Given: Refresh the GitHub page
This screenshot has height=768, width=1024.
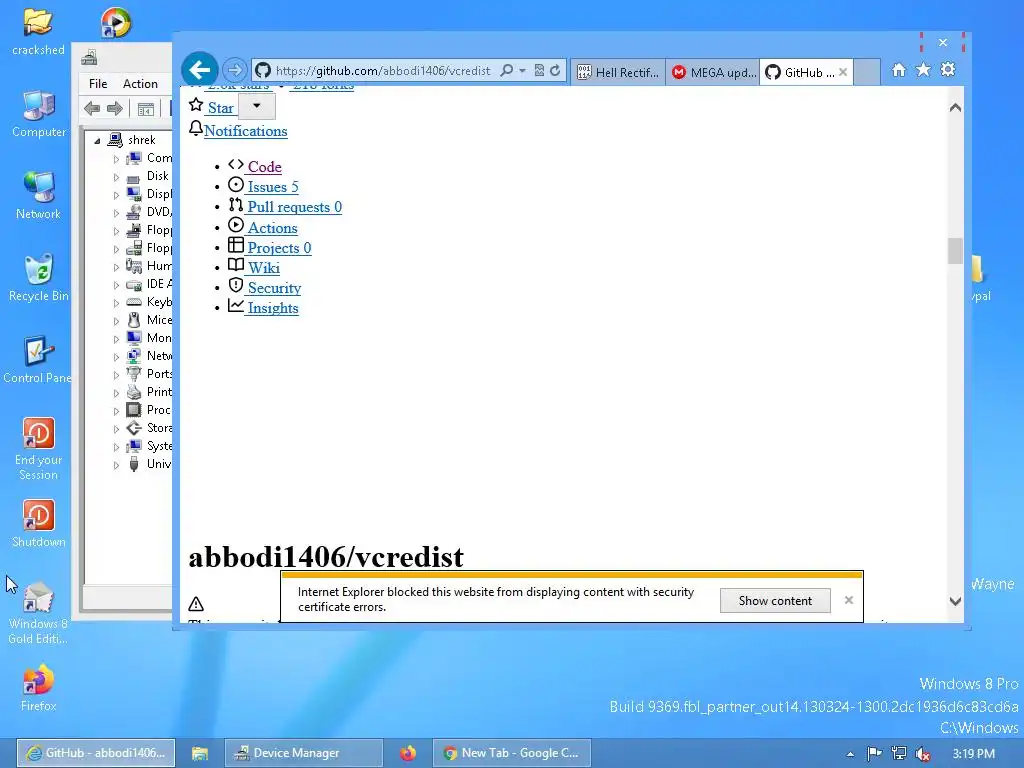Looking at the screenshot, I should tap(555, 71).
